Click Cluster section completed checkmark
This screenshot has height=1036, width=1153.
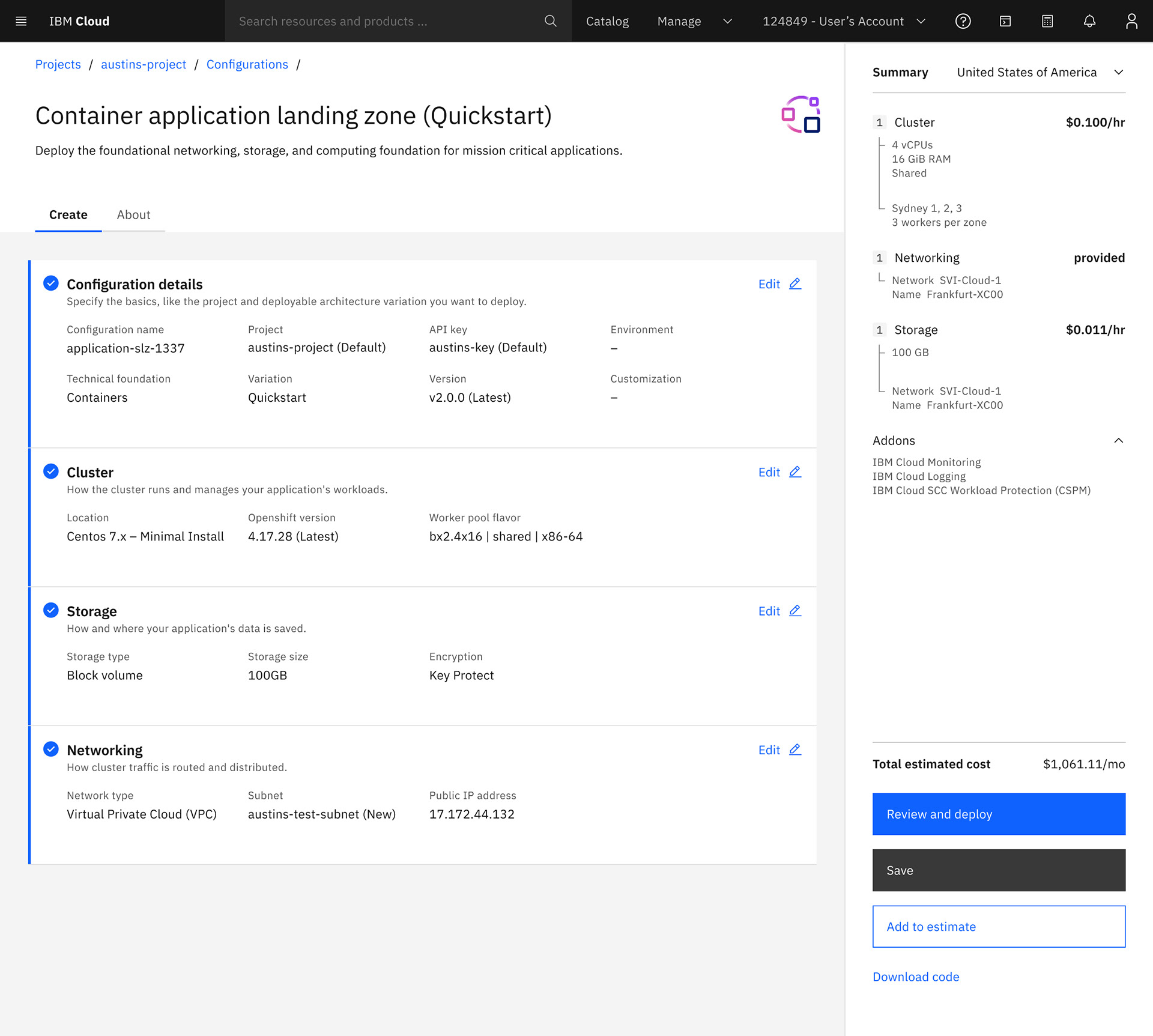point(51,471)
